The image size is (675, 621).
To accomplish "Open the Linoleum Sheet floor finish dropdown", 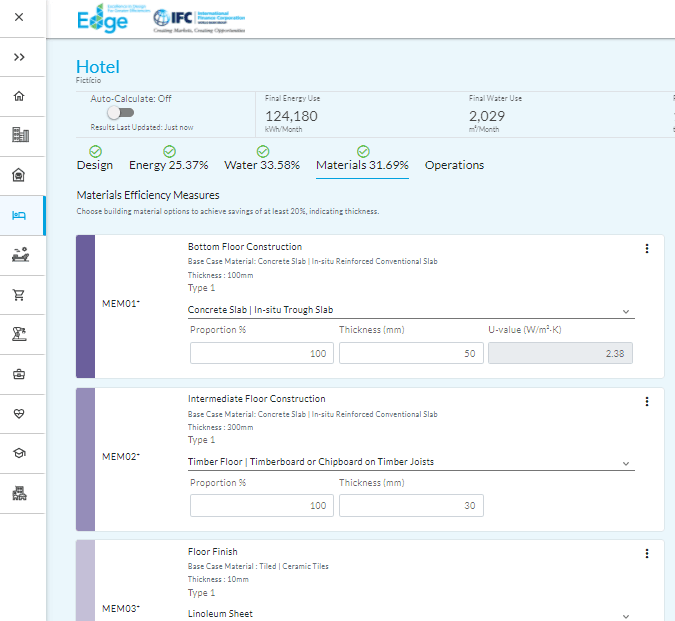I will [x=410, y=614].
